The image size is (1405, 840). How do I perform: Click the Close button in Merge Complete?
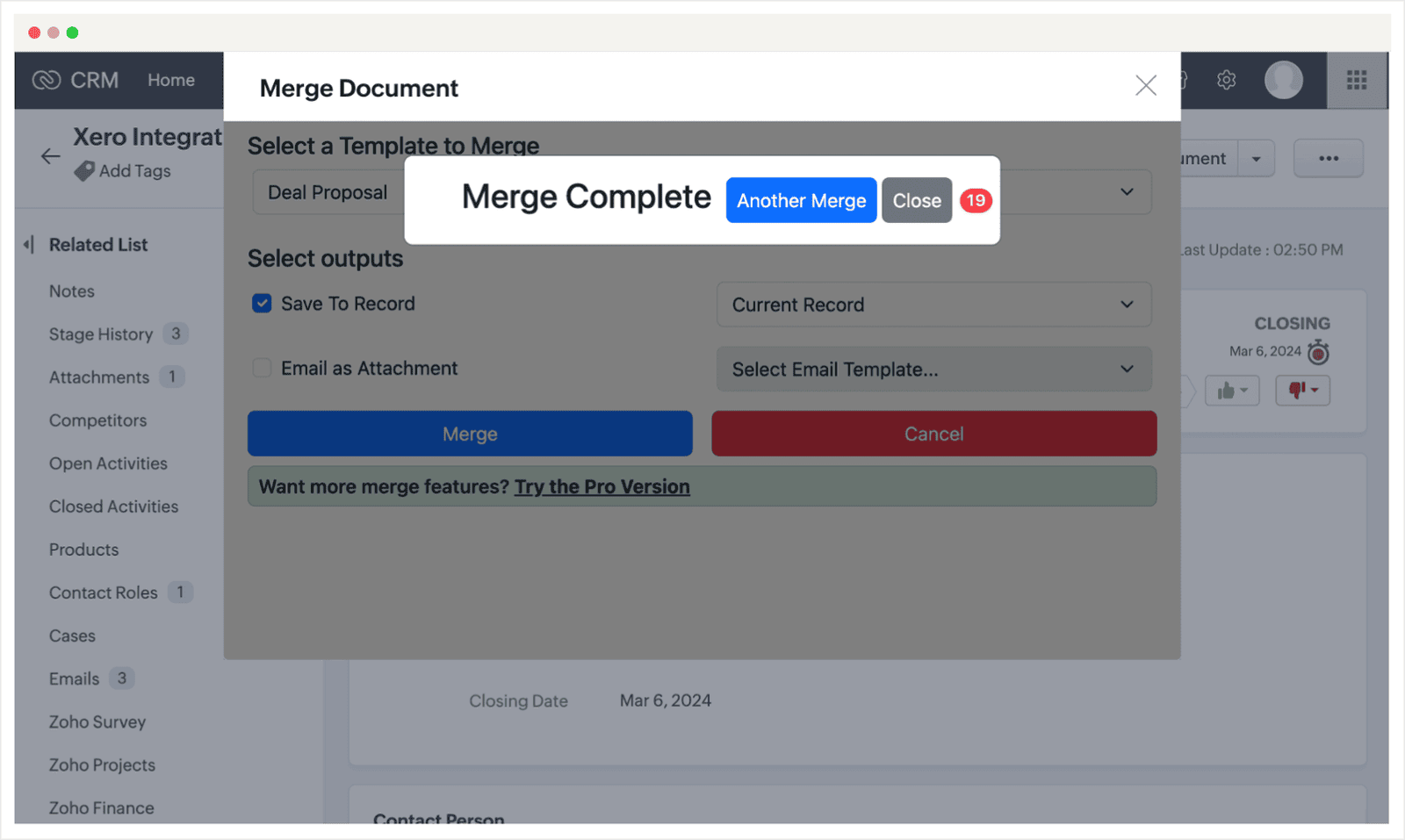click(917, 200)
